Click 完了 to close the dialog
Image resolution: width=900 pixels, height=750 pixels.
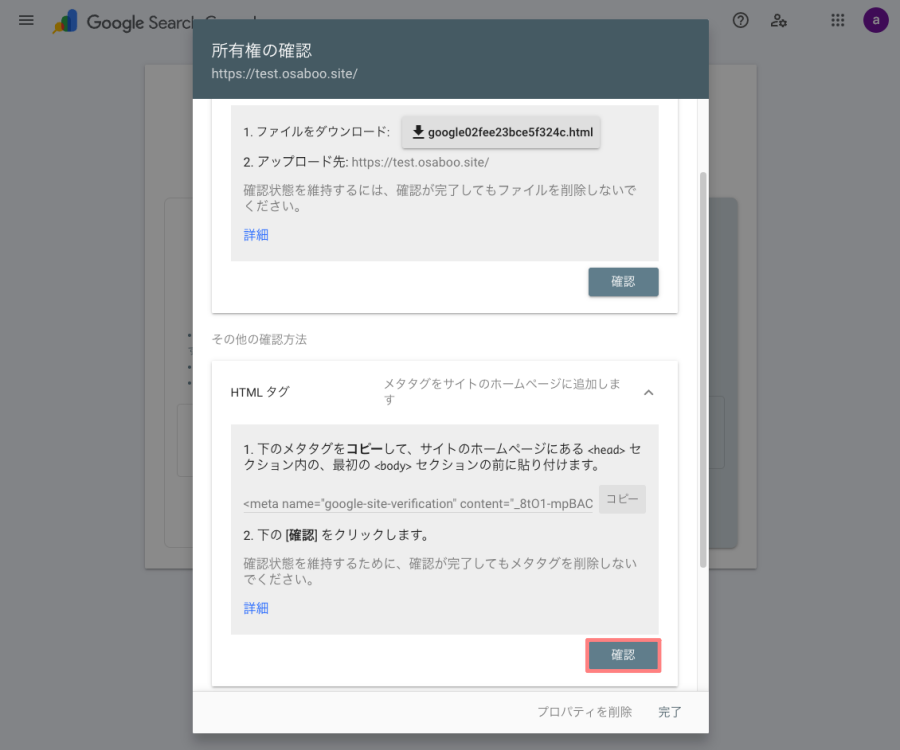(x=670, y=712)
